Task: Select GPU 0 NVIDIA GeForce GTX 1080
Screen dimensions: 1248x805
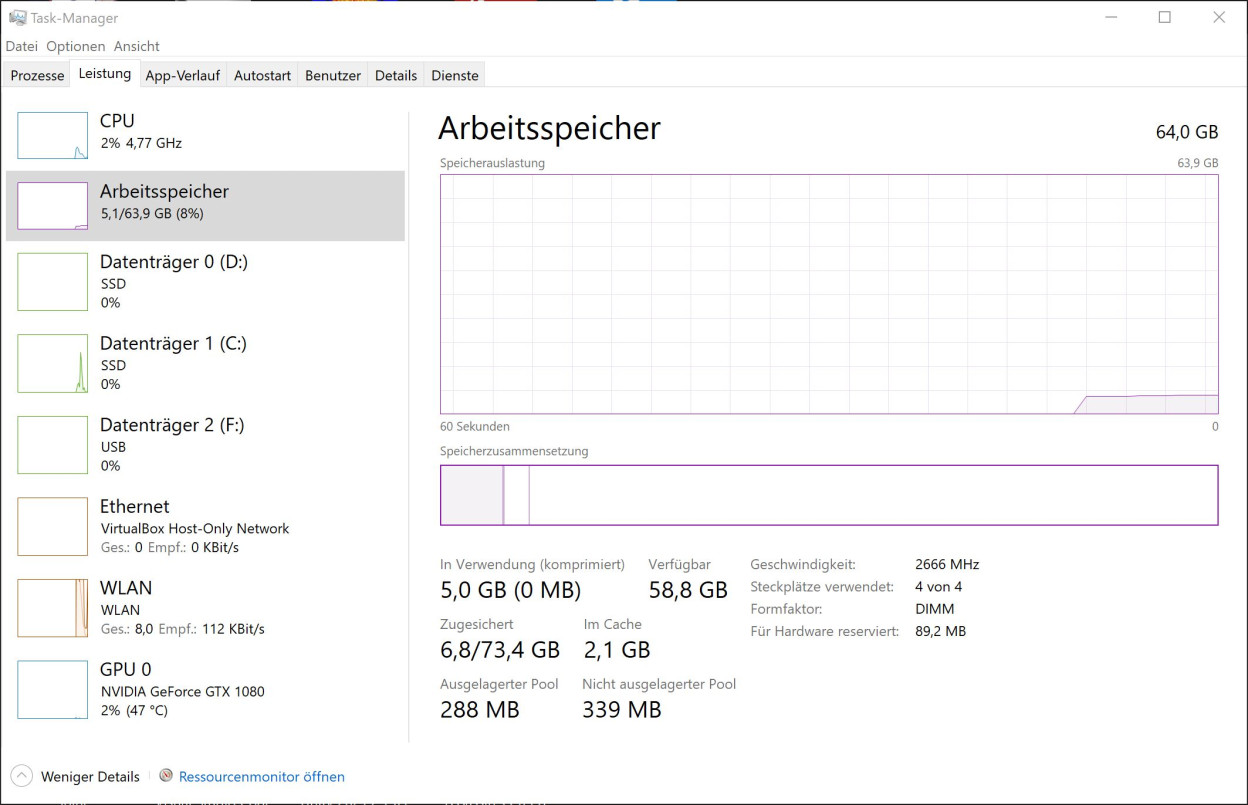Action: (205, 690)
